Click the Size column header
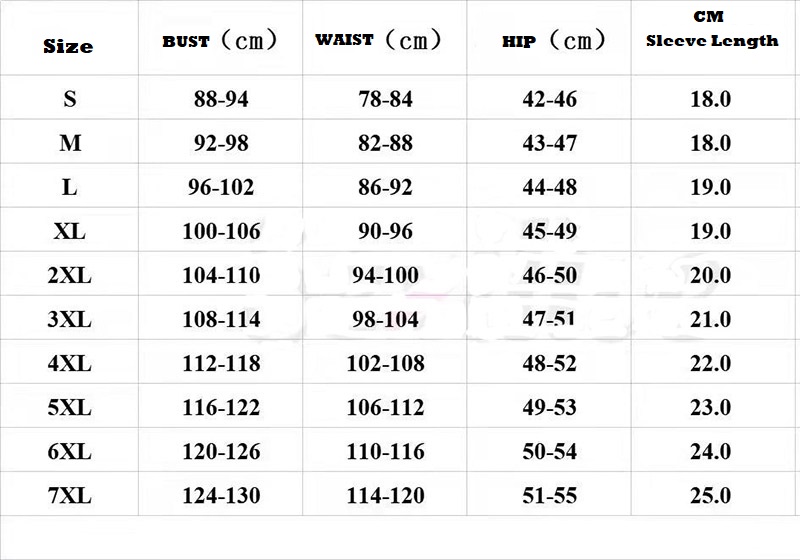This screenshot has height=560, width=800. point(69,46)
